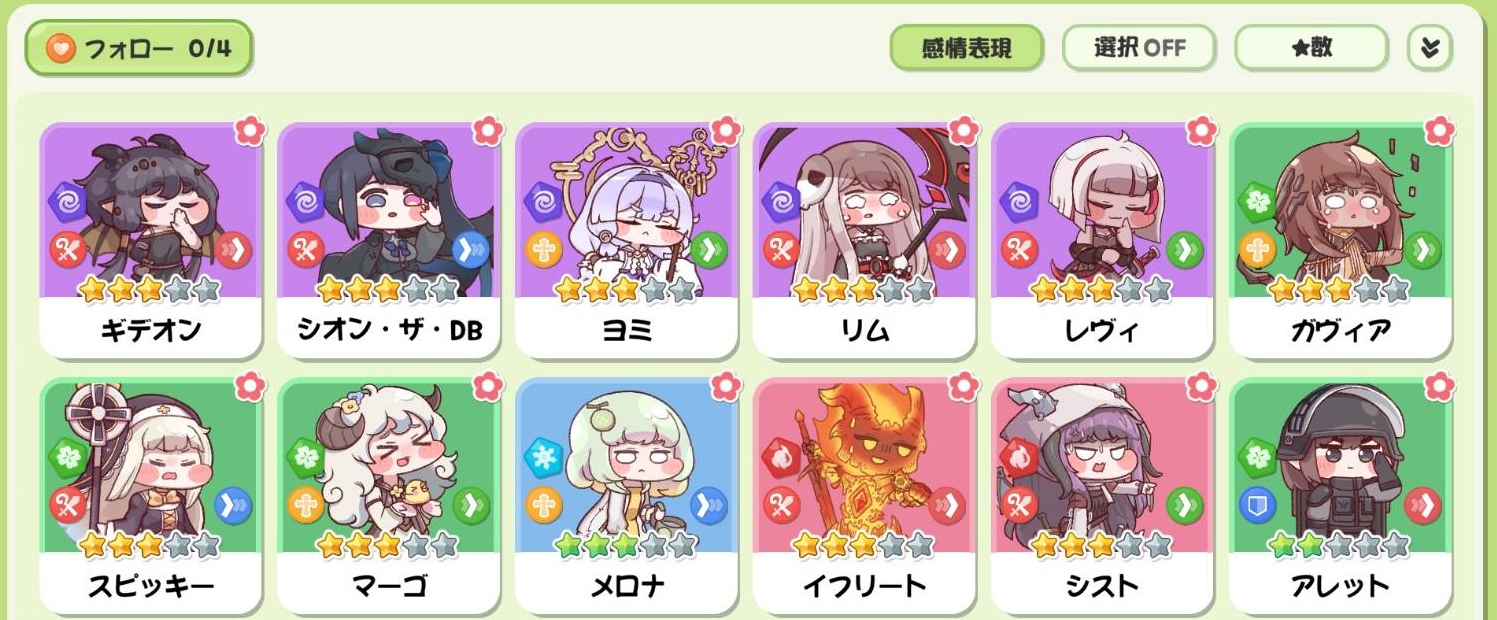Select the シスト character card
Screen dimensions: 1497x620
pos(1102,495)
